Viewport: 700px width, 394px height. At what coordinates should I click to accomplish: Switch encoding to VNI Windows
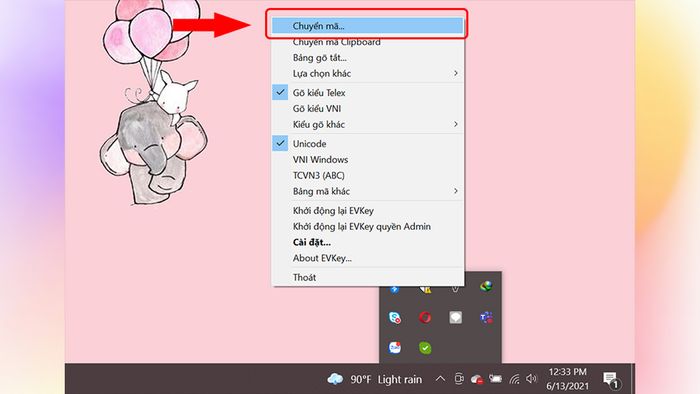[x=367, y=159]
